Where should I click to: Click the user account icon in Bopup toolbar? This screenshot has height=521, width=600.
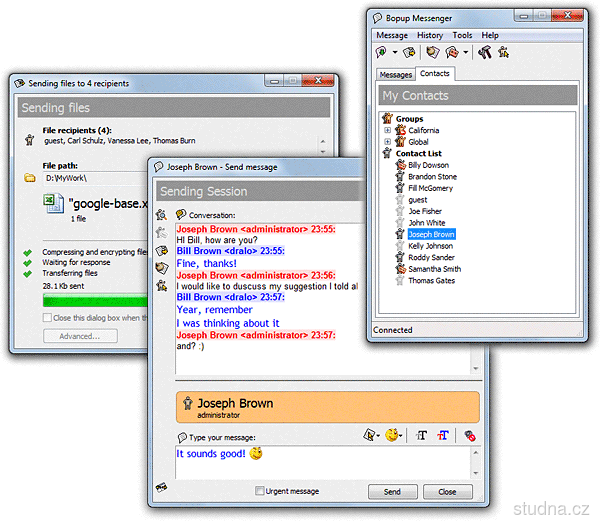pyautogui.click(x=504, y=52)
